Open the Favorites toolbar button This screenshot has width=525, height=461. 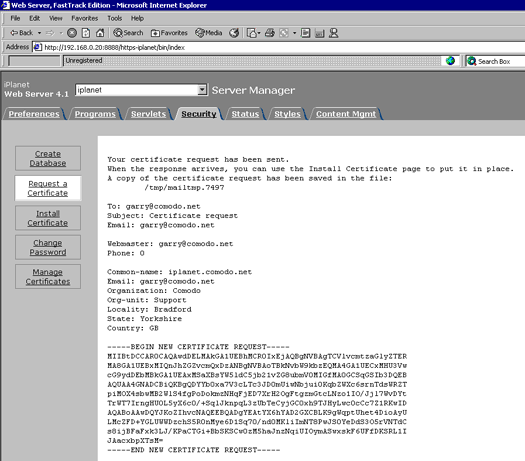(169, 33)
